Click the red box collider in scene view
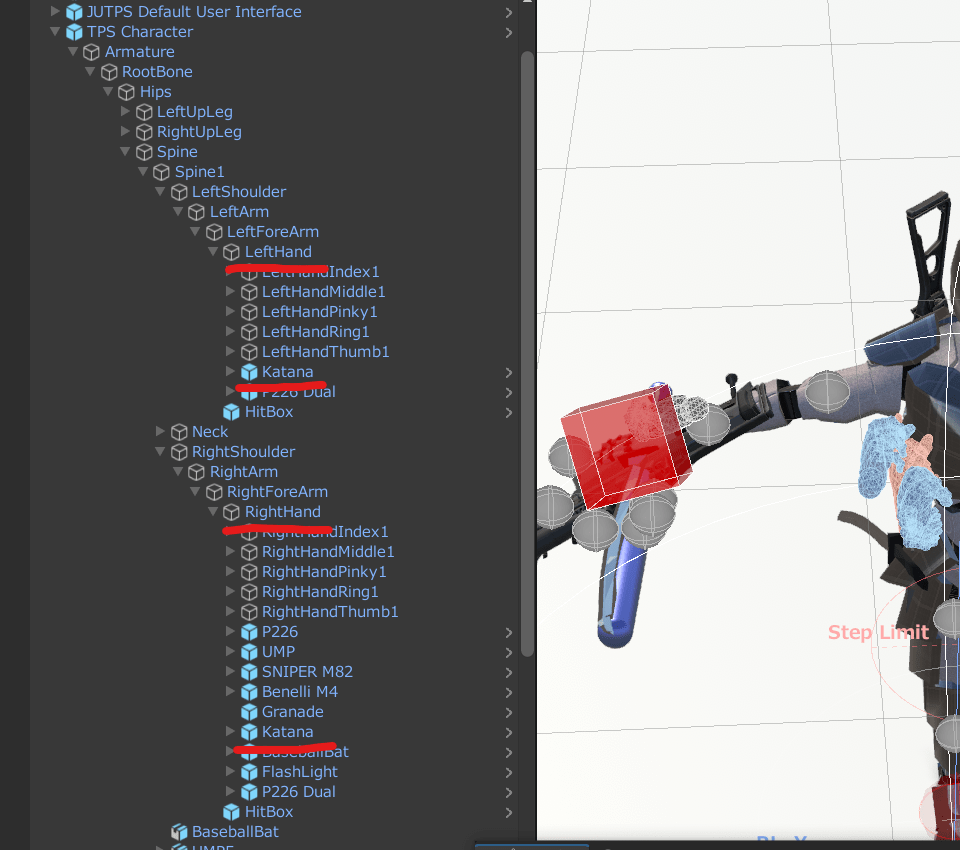 pos(622,450)
